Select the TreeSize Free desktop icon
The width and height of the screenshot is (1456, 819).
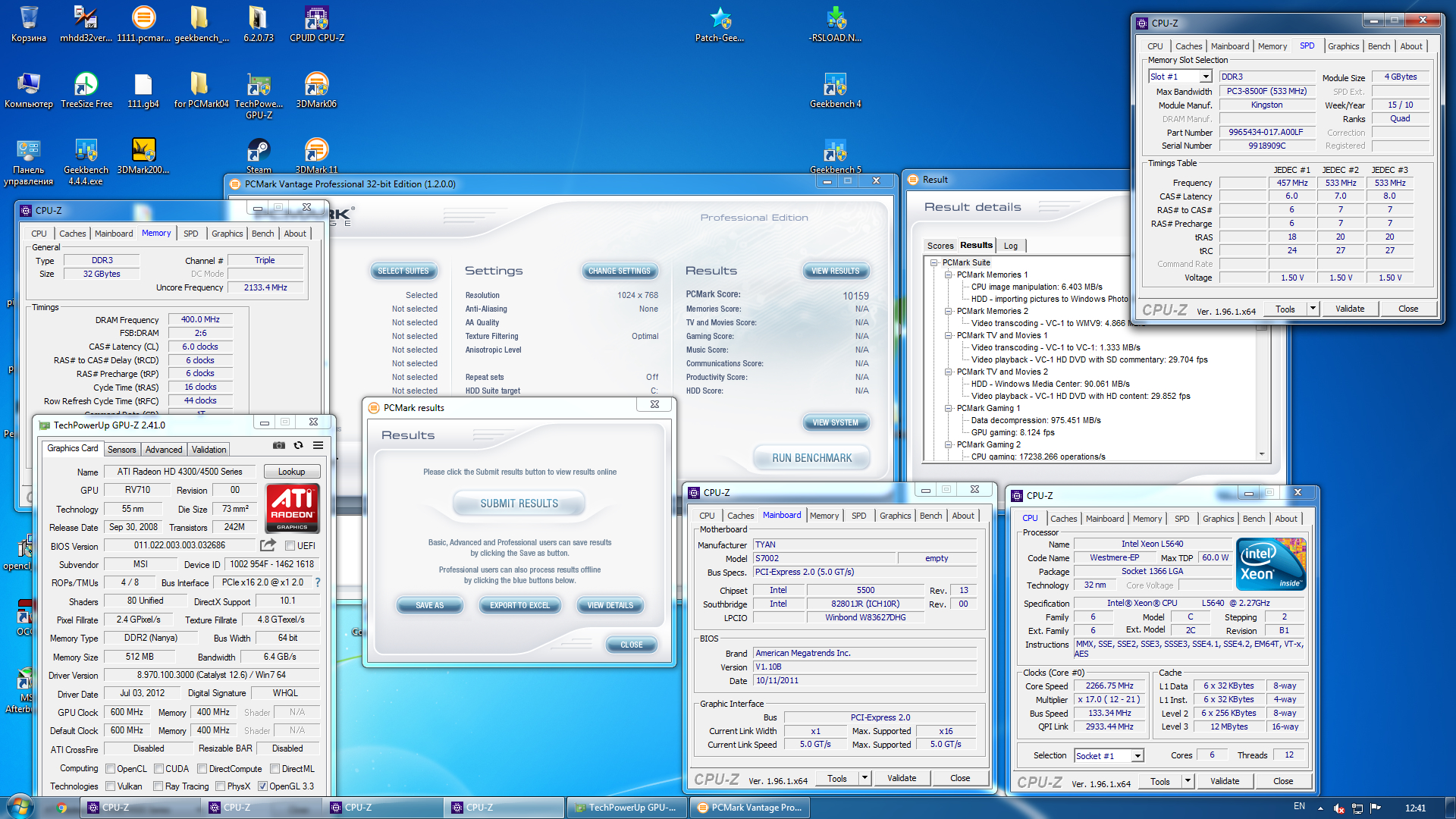pyautogui.click(x=86, y=89)
